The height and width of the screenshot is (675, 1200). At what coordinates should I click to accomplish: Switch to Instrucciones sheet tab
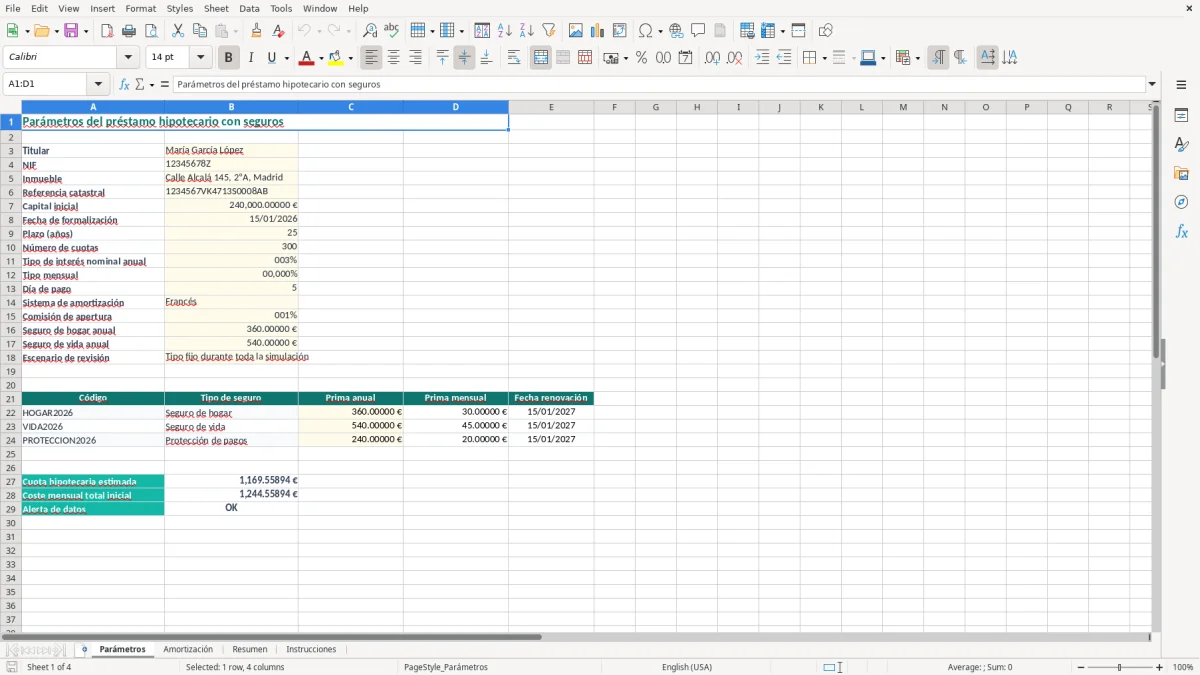[x=311, y=649]
